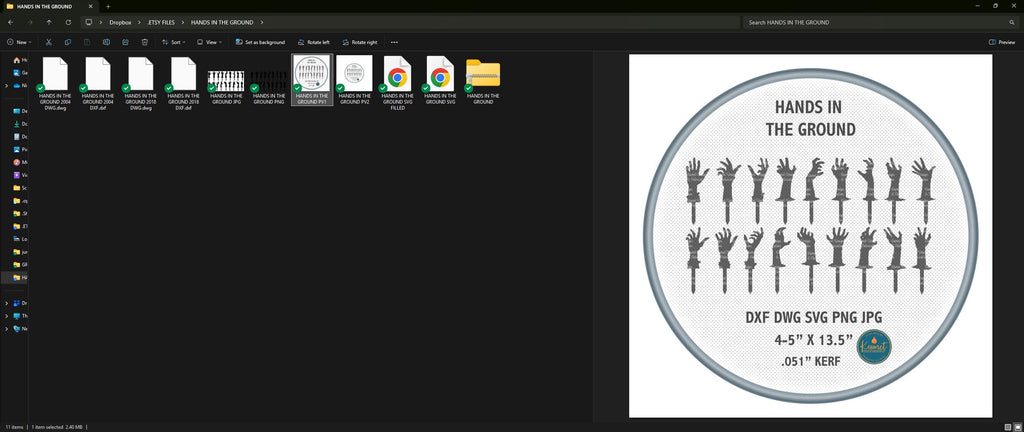This screenshot has width=1024, height=432.
Task: Switch to large thumbnails view in status bar
Action: tap(1016, 427)
